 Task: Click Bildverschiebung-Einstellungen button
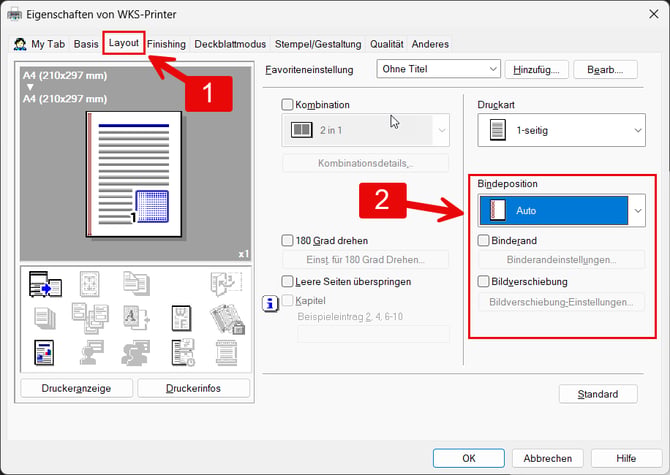point(561,302)
